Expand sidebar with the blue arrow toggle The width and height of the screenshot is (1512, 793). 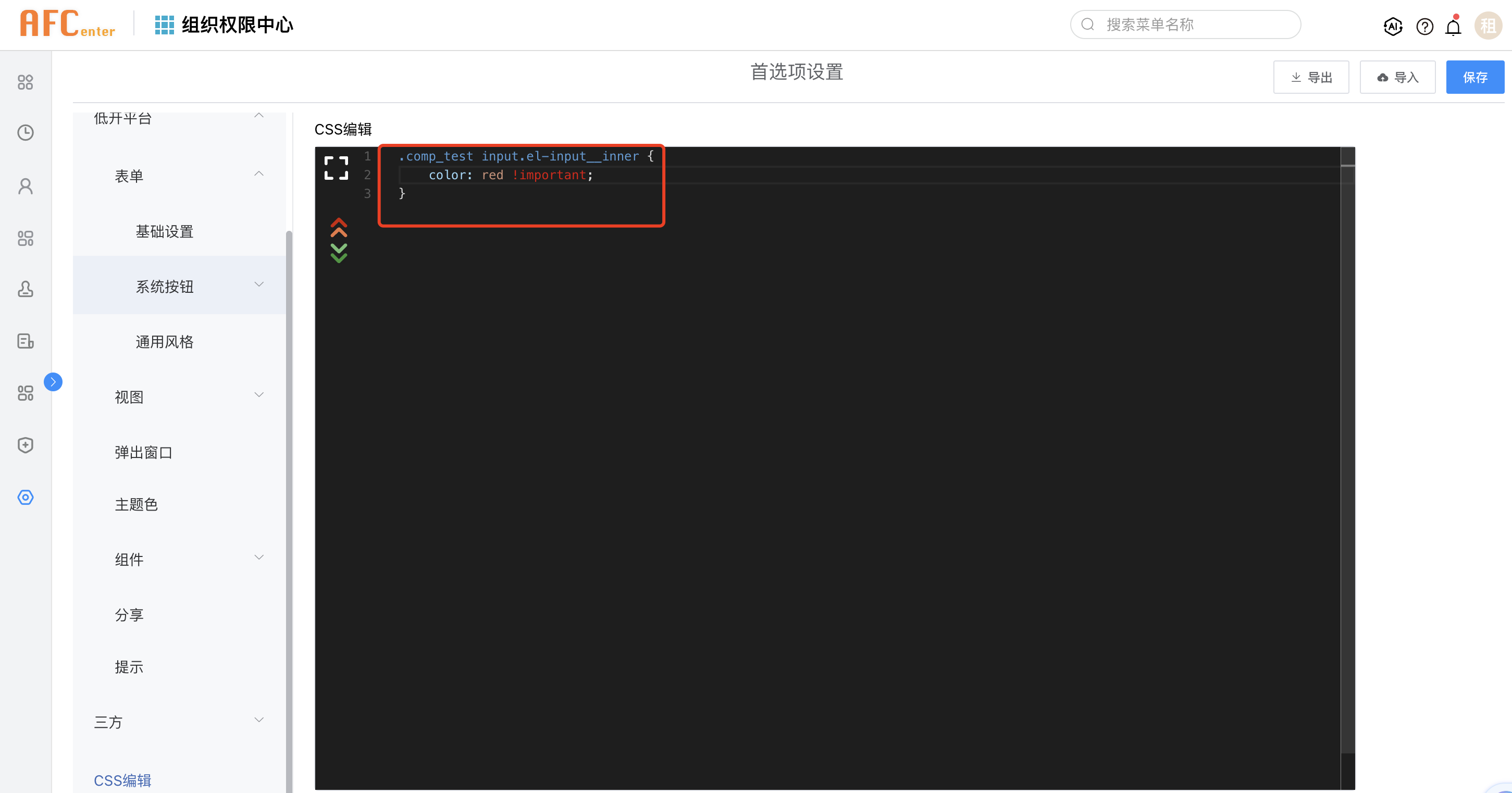[53, 382]
